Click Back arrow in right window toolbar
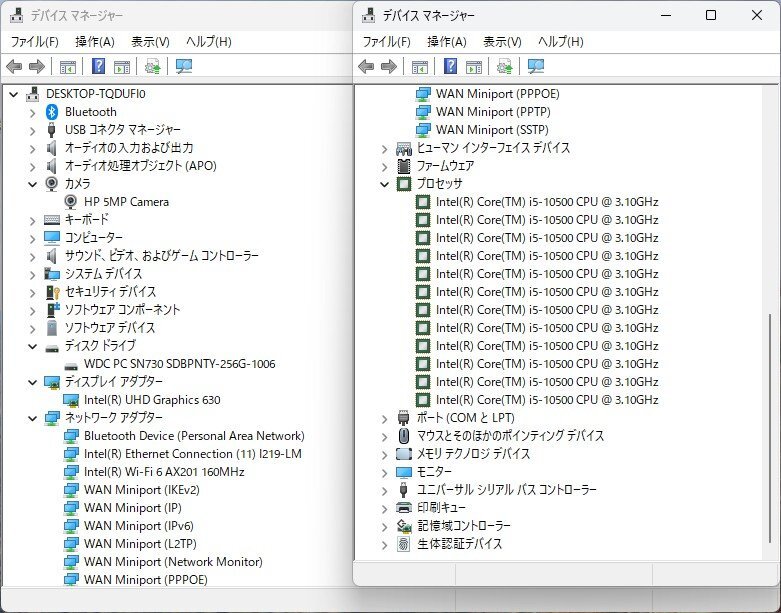The image size is (781, 613). 366,66
